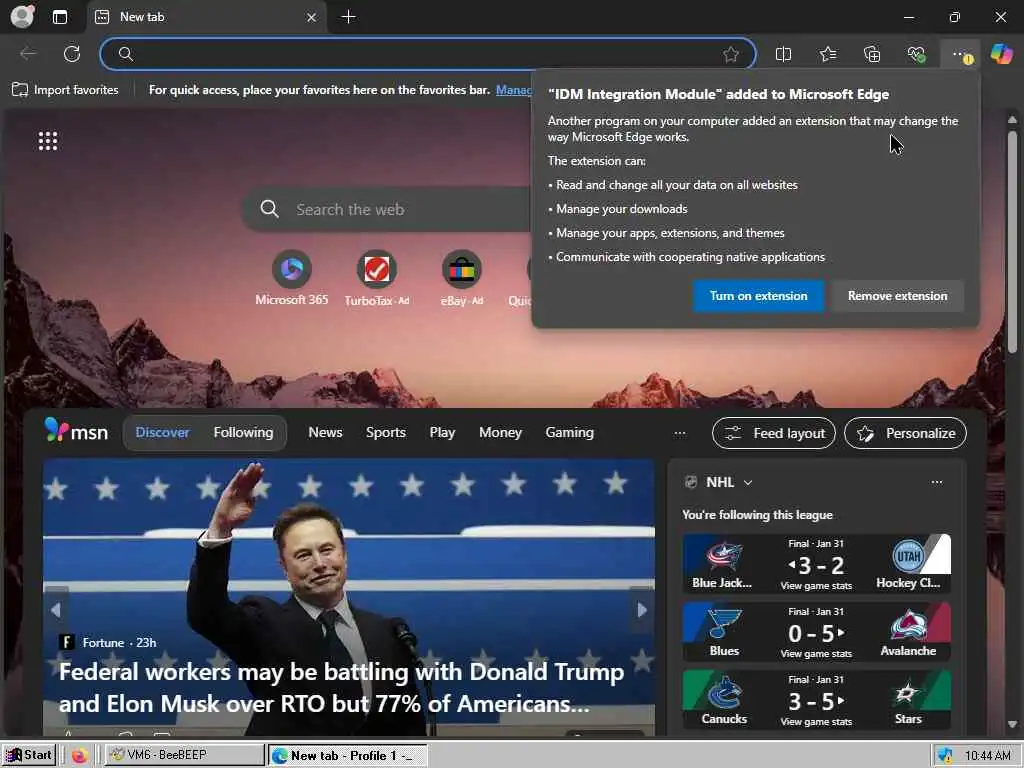This screenshot has width=1024, height=768.
Task: Select the Discover feed tab
Action: pos(162,432)
